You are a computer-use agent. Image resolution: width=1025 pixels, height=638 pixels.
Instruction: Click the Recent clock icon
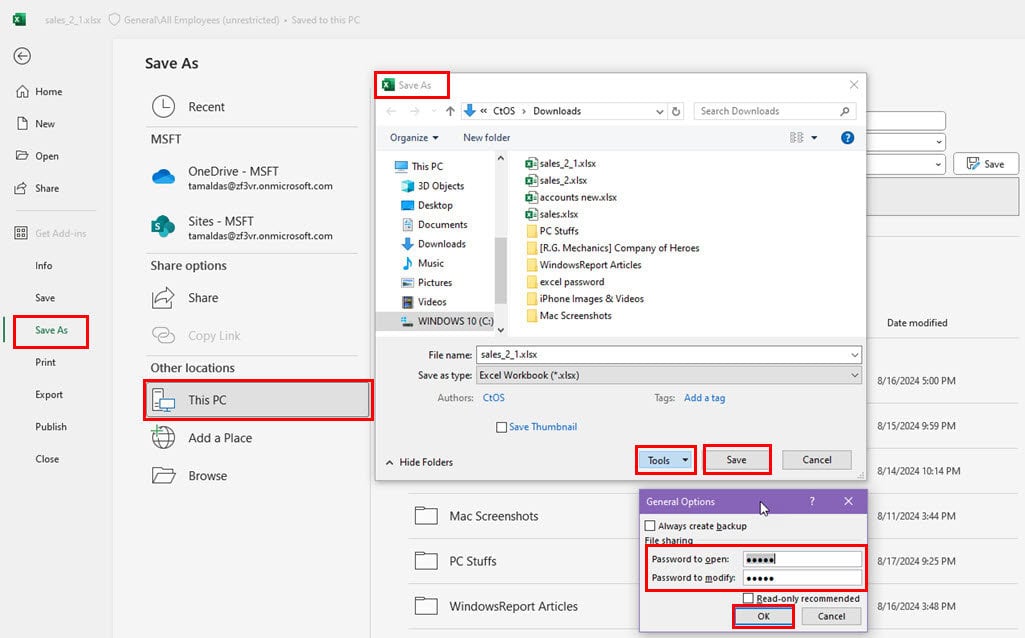point(163,107)
